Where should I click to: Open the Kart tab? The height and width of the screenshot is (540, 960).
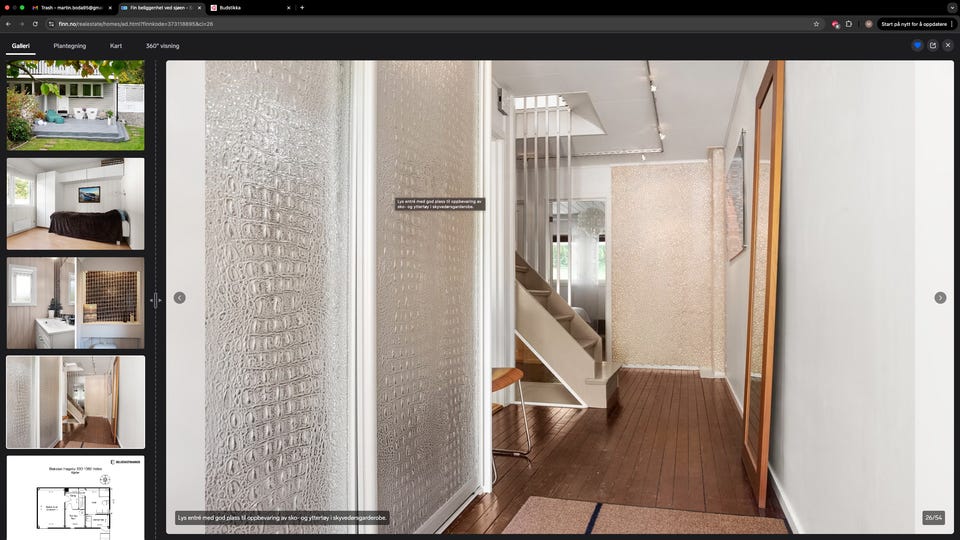coord(116,46)
